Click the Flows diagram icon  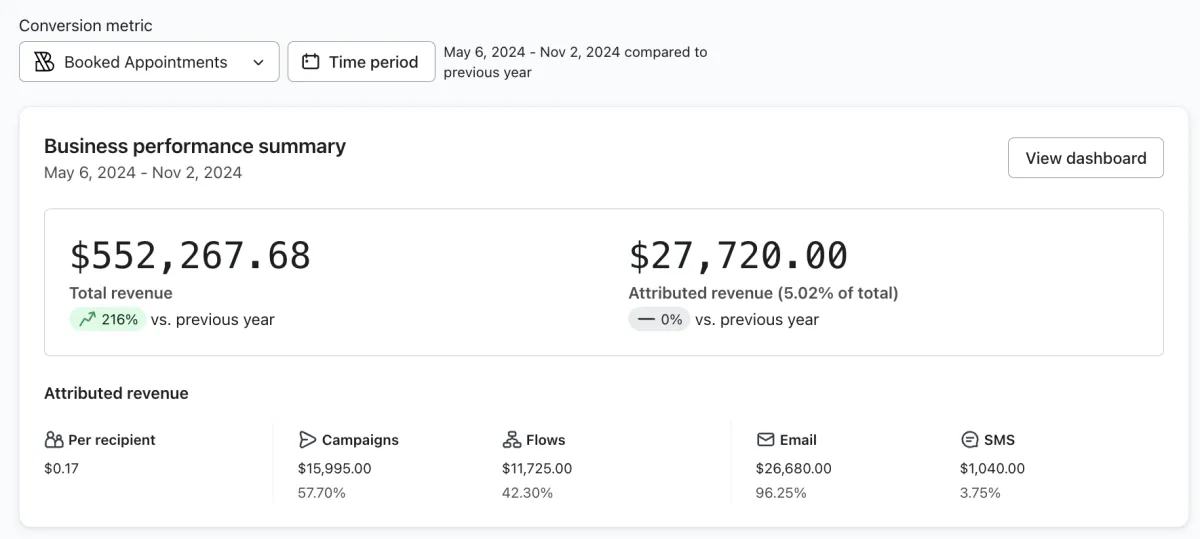click(511, 440)
